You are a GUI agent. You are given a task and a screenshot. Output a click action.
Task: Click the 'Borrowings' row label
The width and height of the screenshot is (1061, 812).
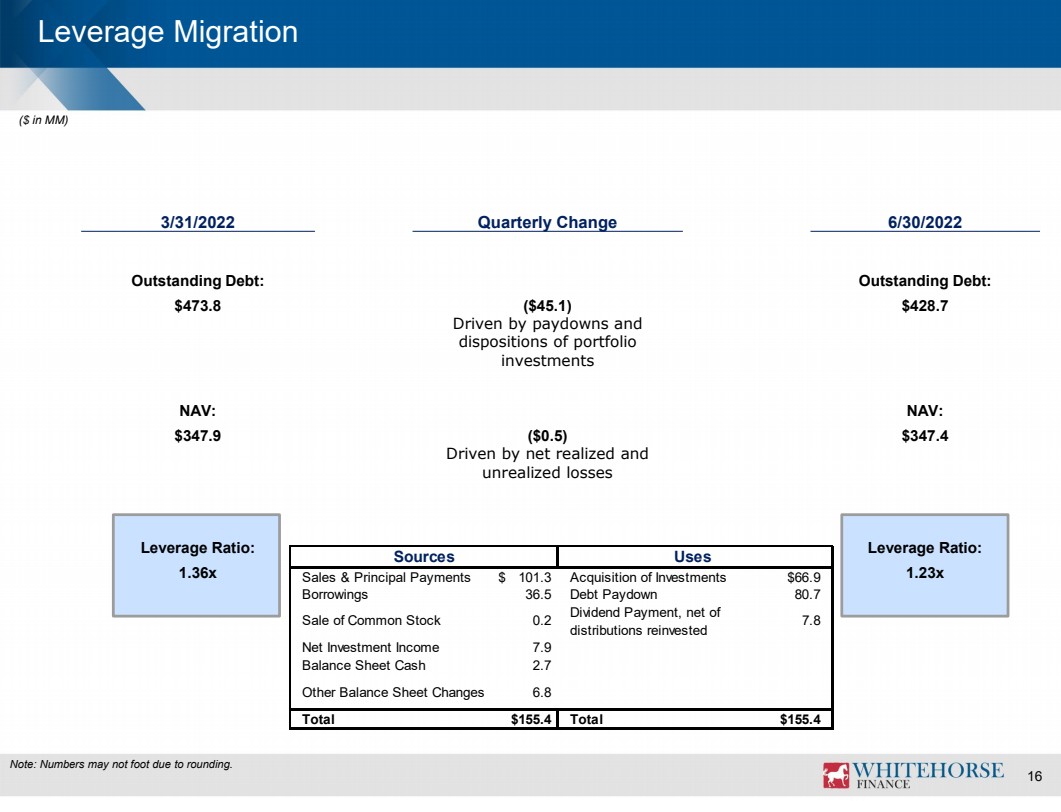tap(335, 594)
